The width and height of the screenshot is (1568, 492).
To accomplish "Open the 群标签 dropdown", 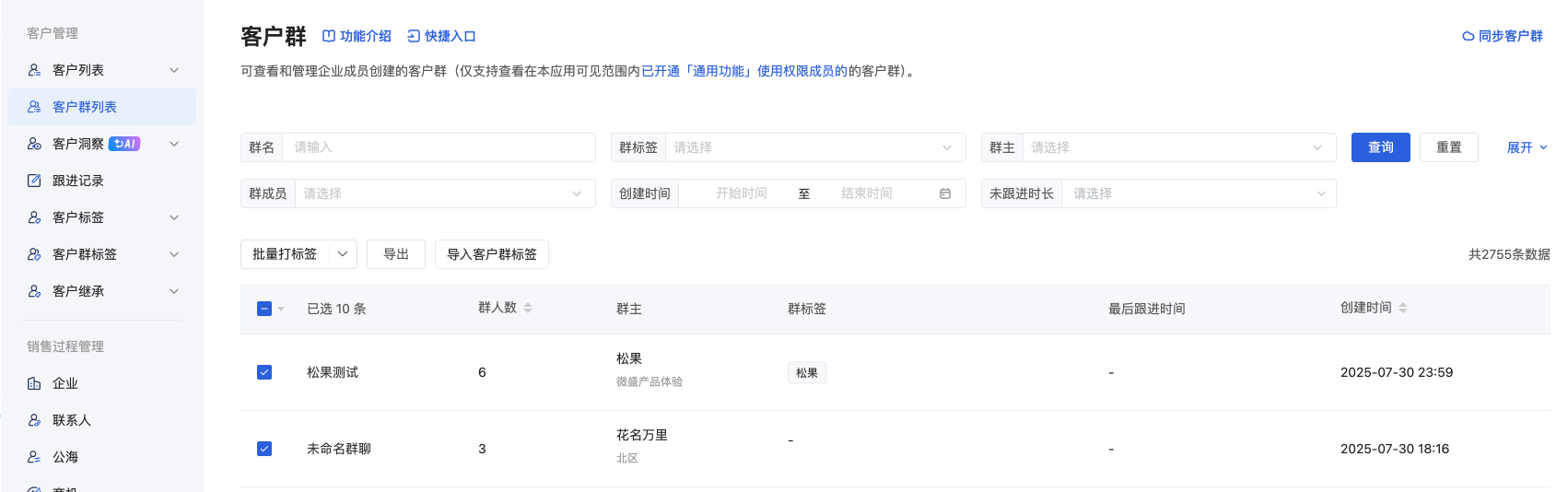I will tap(815, 147).
